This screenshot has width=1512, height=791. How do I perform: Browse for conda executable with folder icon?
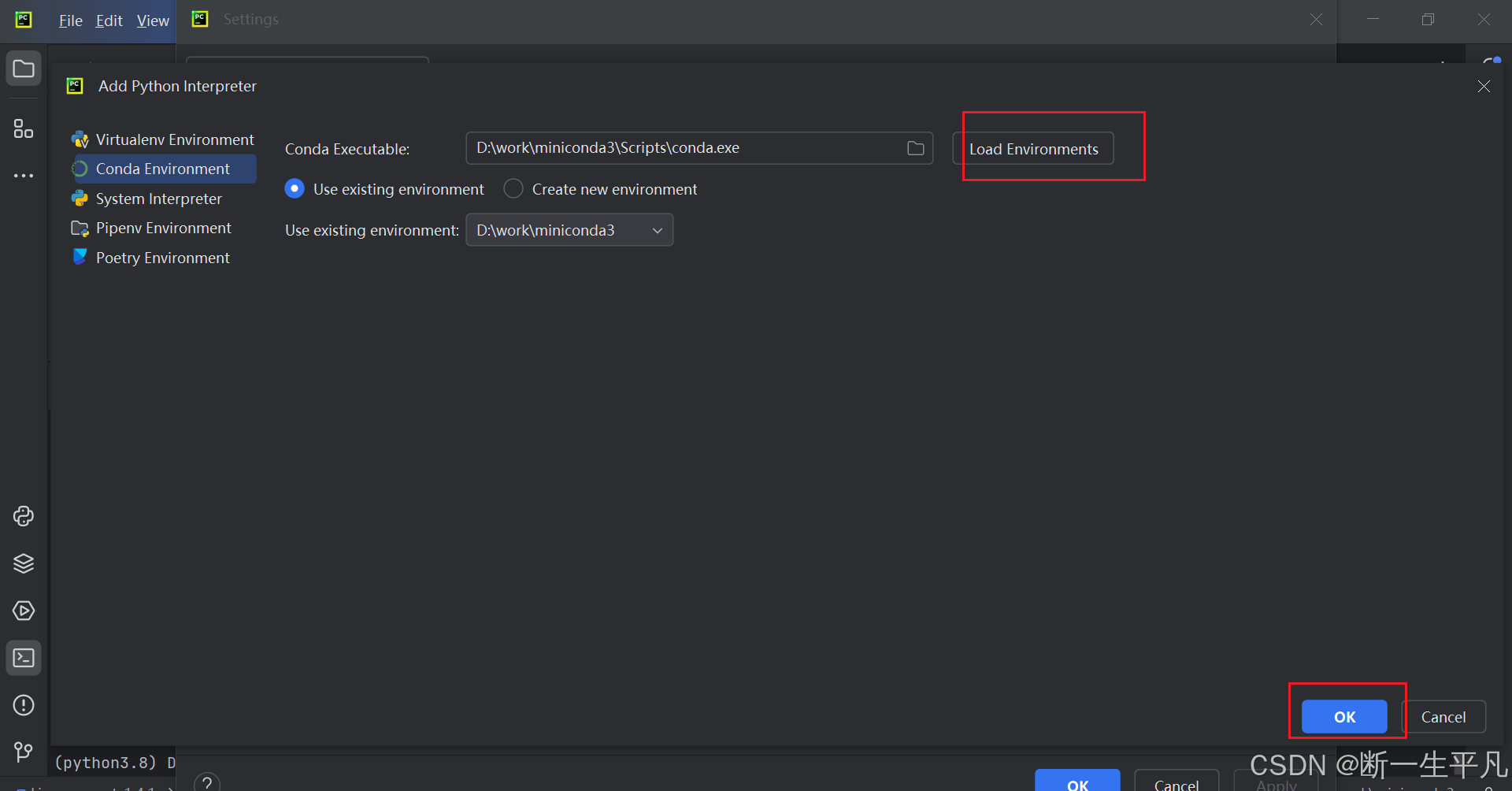point(915,148)
